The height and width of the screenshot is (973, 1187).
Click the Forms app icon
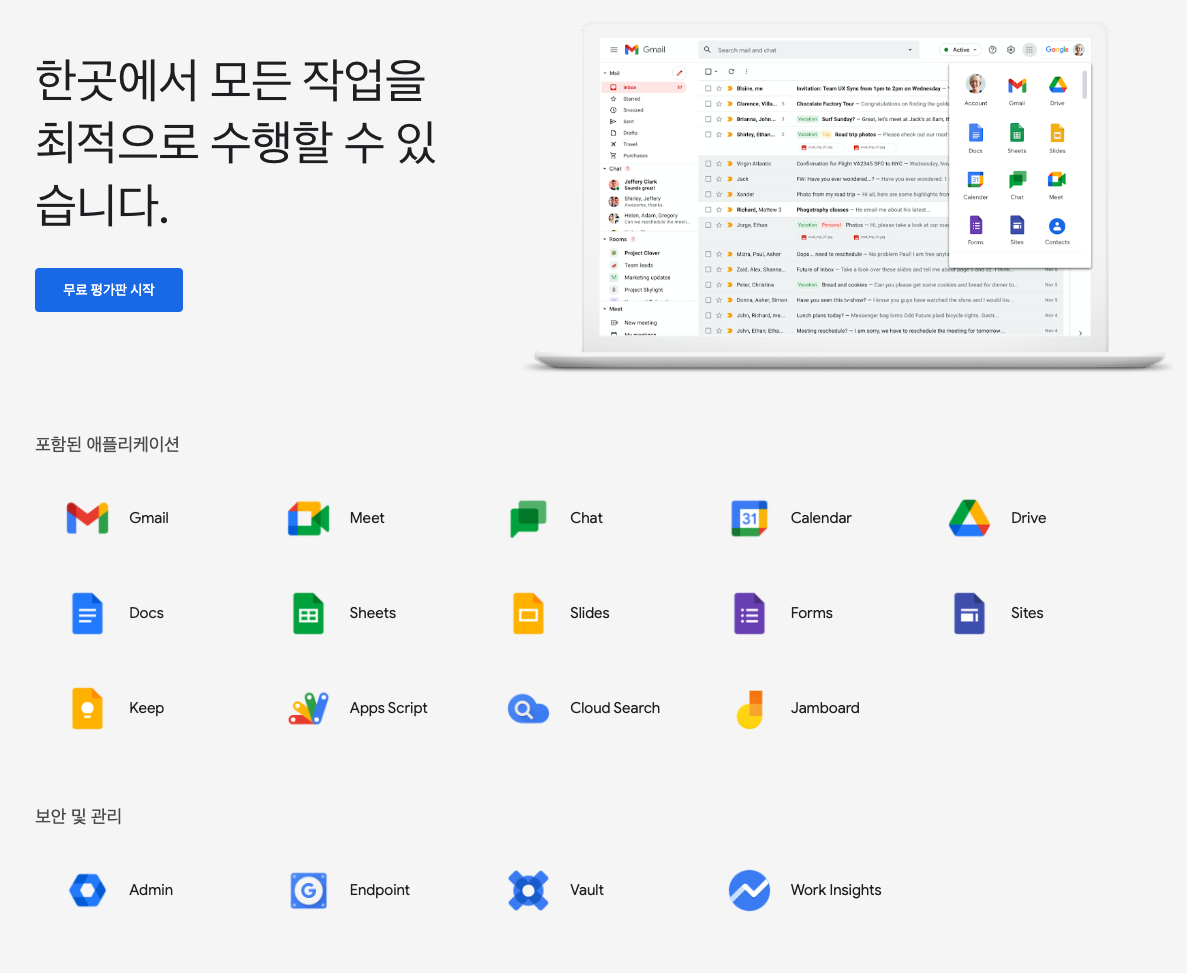pyautogui.click(x=749, y=613)
